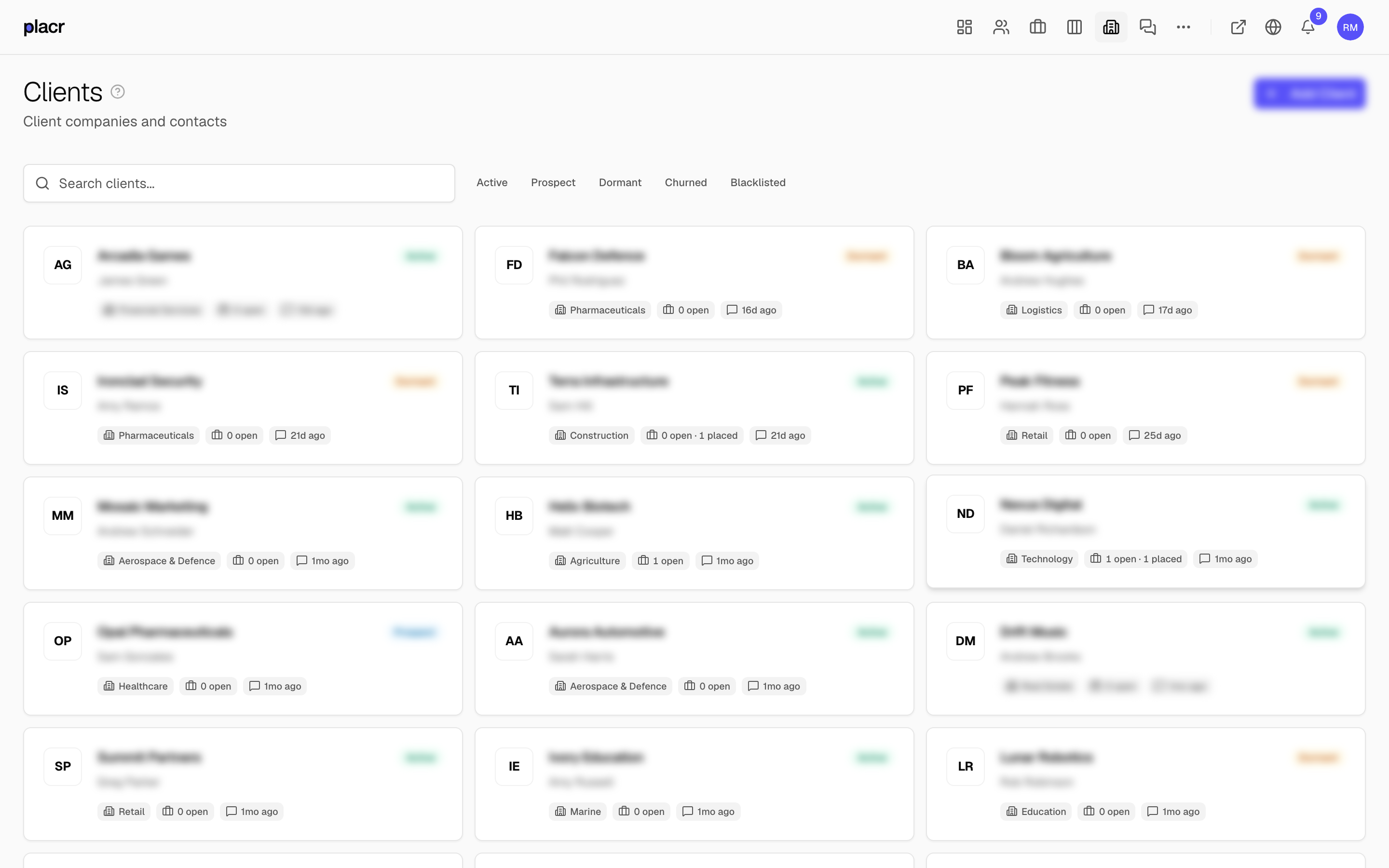Screen dimensions: 1389x868
Task: Click the Healthcare industry tag
Action: 136,686
